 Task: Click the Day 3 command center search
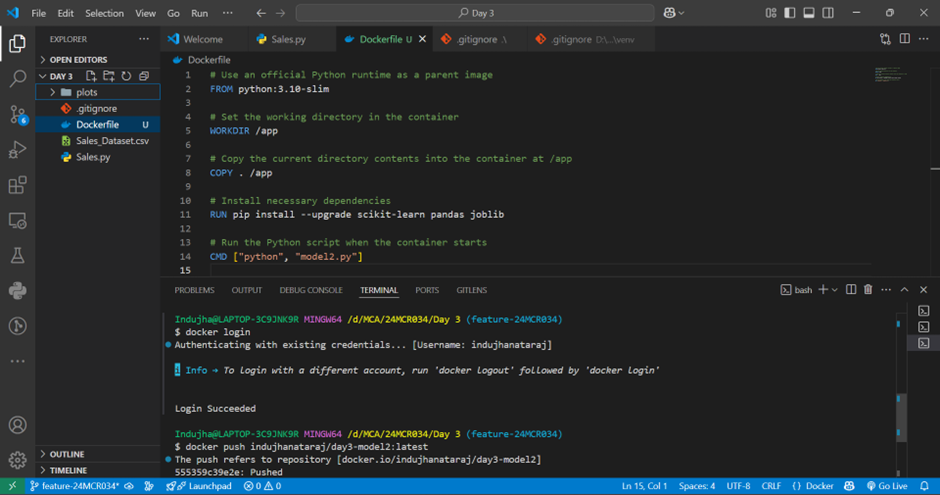[x=475, y=13]
